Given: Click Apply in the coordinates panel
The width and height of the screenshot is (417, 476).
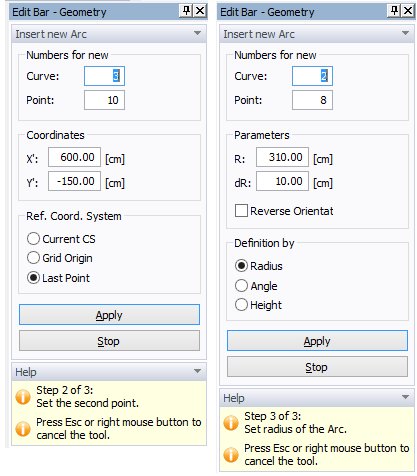Looking at the screenshot, I should pos(109,314).
